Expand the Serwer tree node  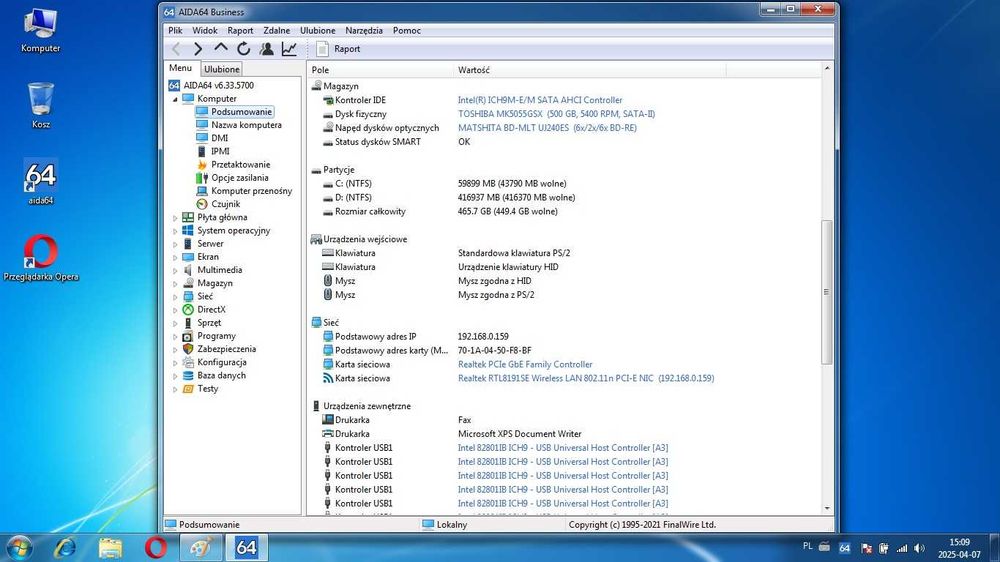[x=175, y=244]
